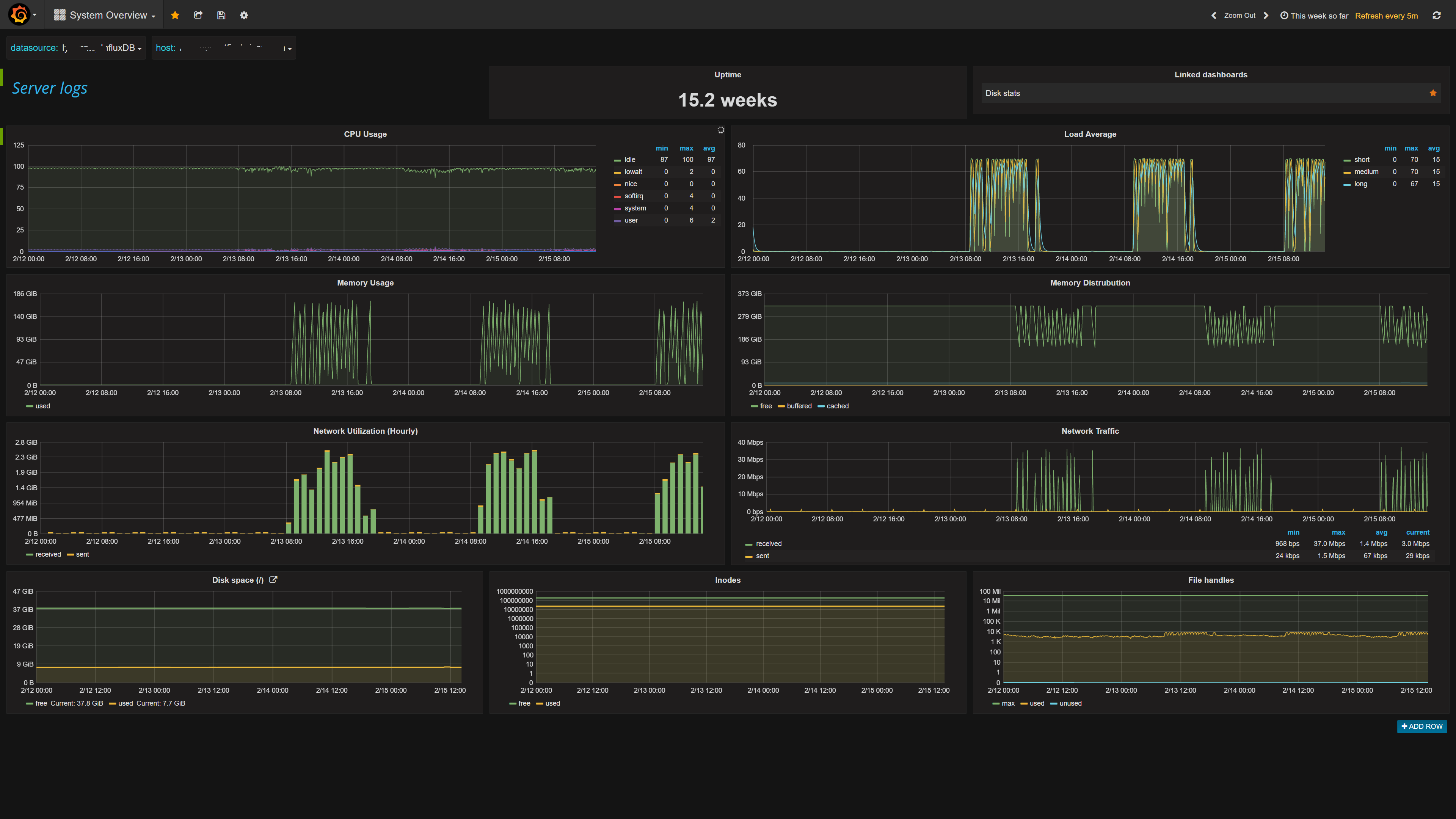This screenshot has height=819, width=1456.
Task: Open the Load Average panel title menu
Action: point(1090,134)
